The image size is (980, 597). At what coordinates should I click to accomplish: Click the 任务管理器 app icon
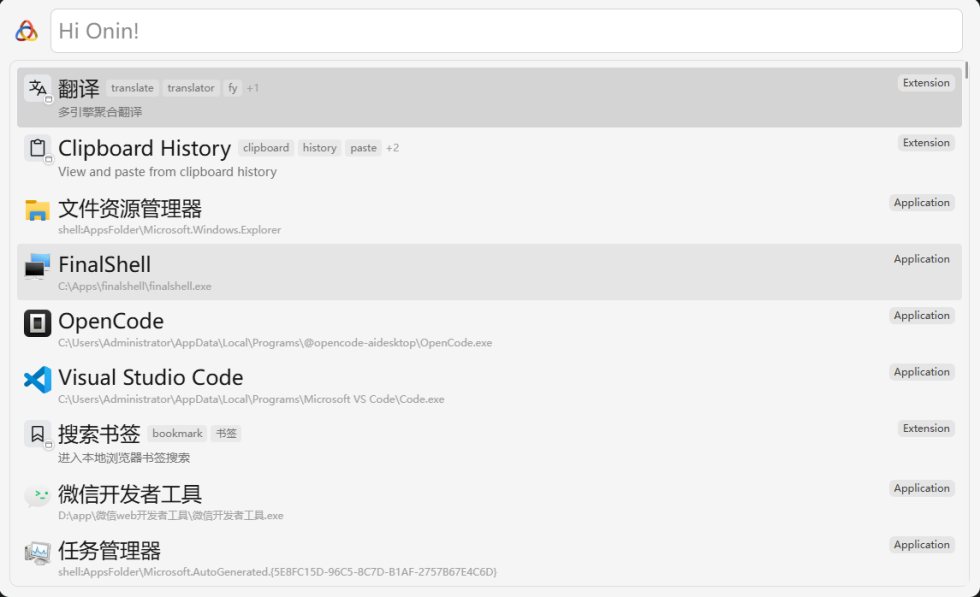[38, 553]
